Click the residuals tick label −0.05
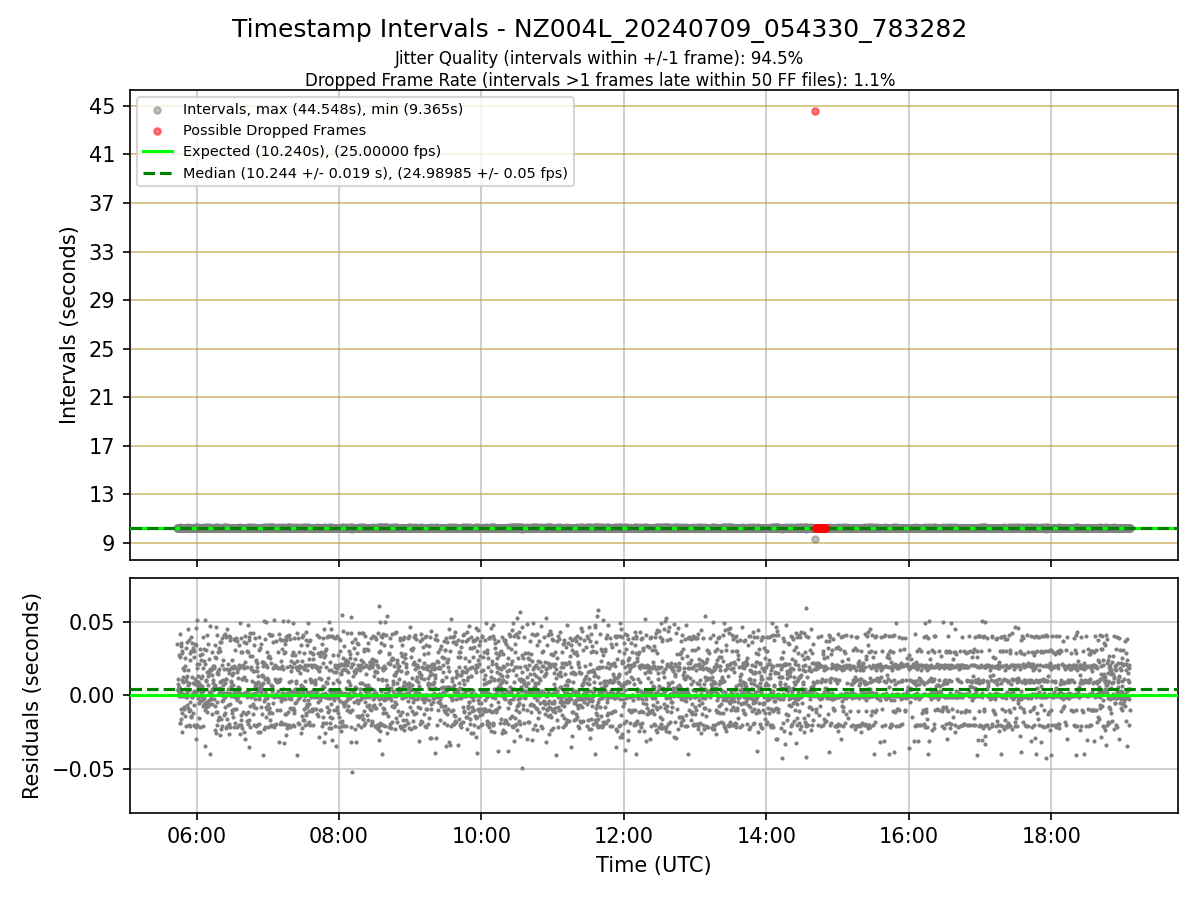 tap(84, 769)
